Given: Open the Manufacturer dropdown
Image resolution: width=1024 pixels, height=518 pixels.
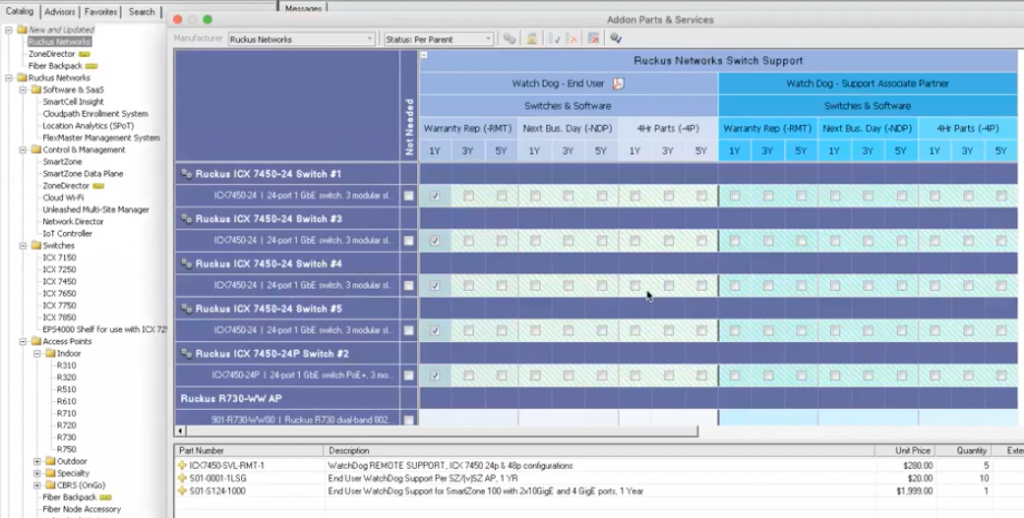Looking at the screenshot, I should tap(300, 39).
